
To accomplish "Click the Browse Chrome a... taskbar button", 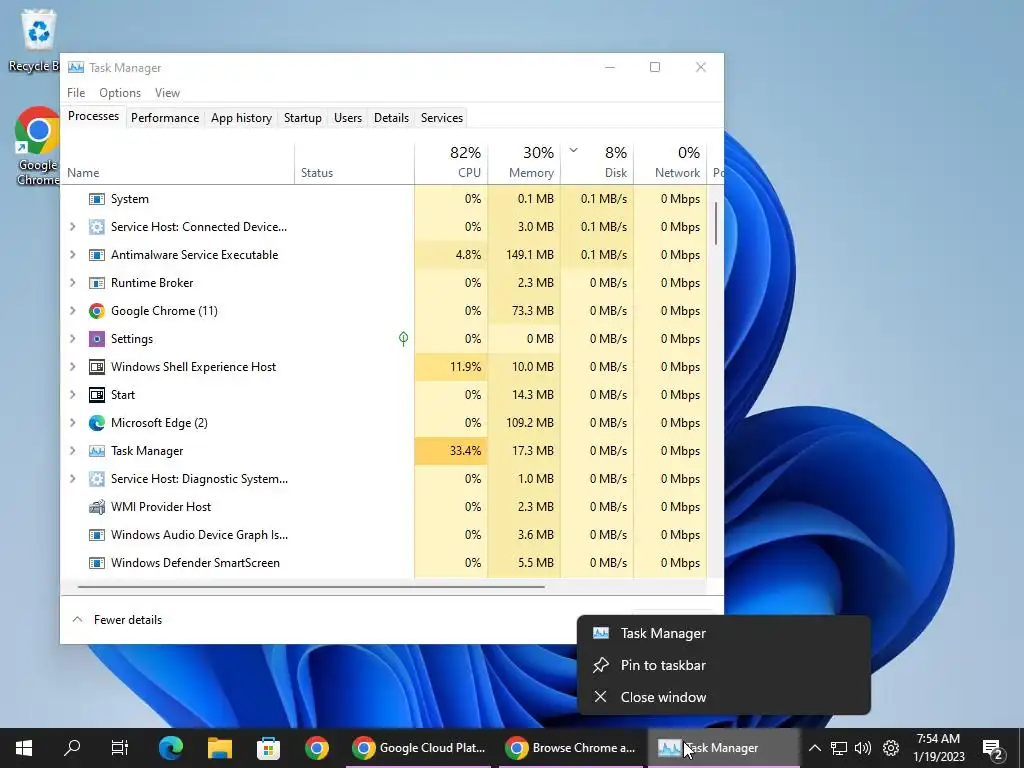I will 572,748.
